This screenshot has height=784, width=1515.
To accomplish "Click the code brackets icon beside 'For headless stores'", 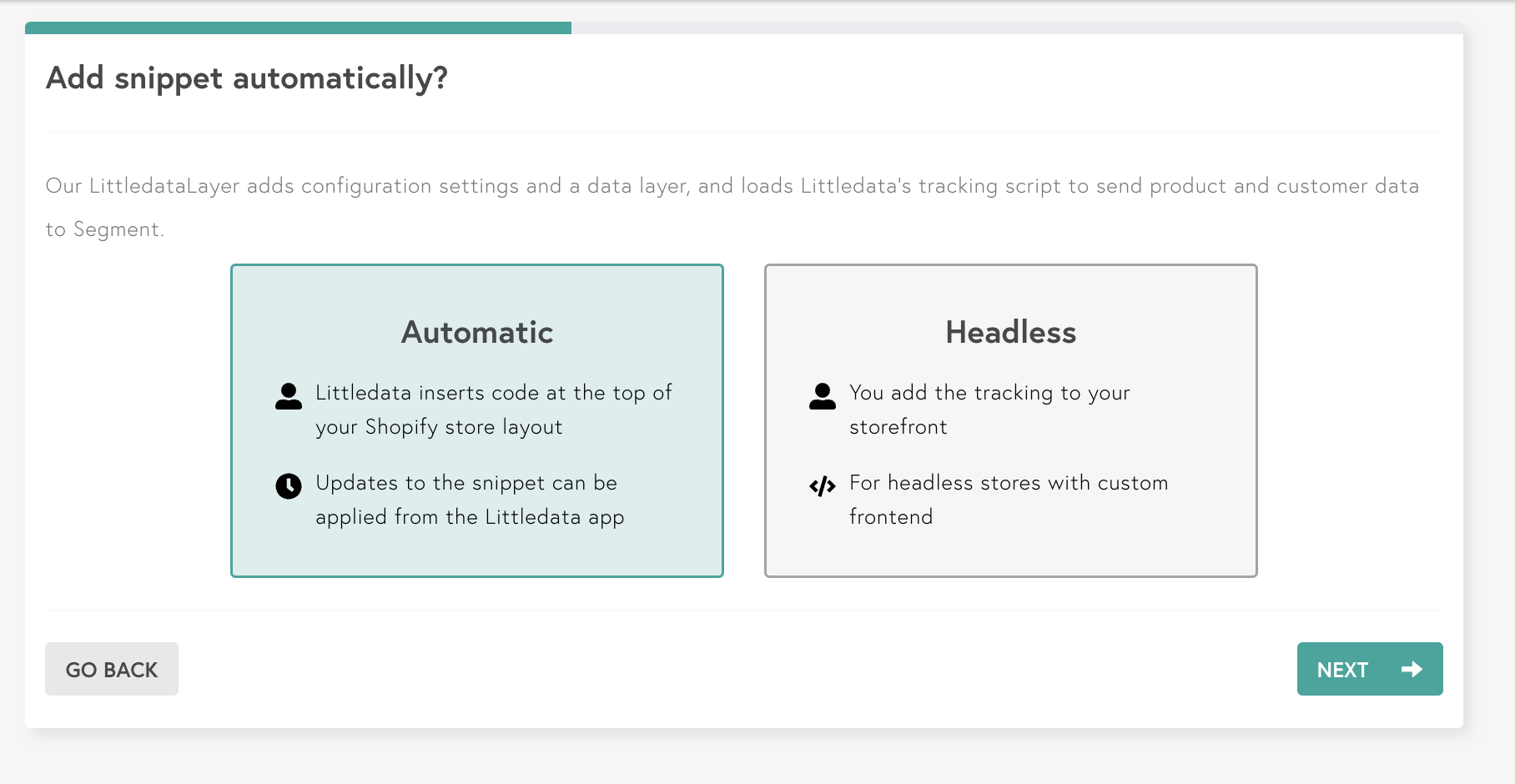I will pos(823,485).
